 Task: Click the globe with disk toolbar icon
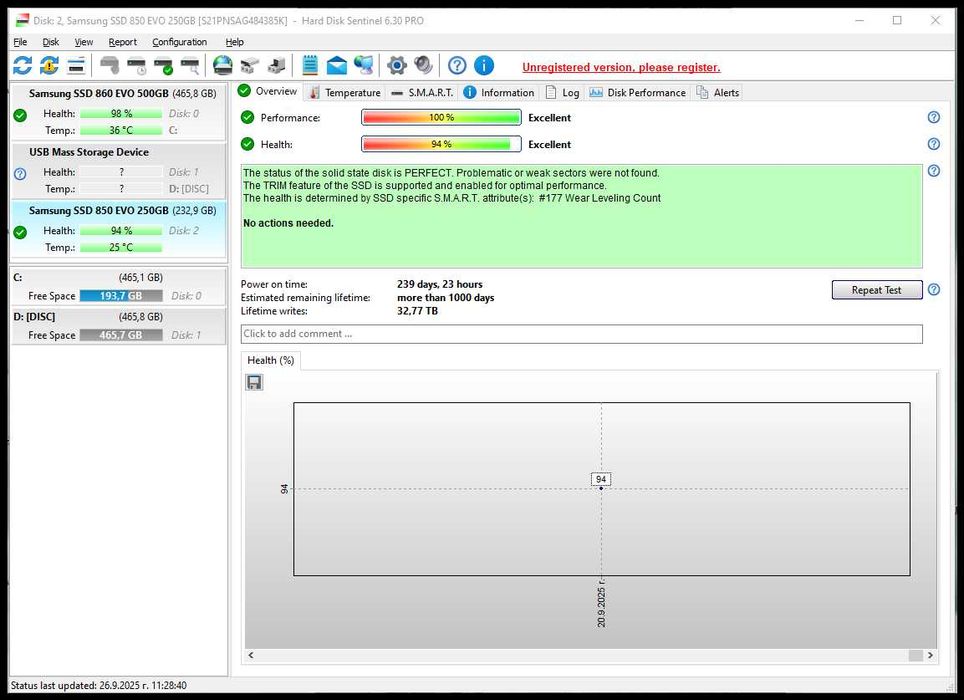coord(223,65)
